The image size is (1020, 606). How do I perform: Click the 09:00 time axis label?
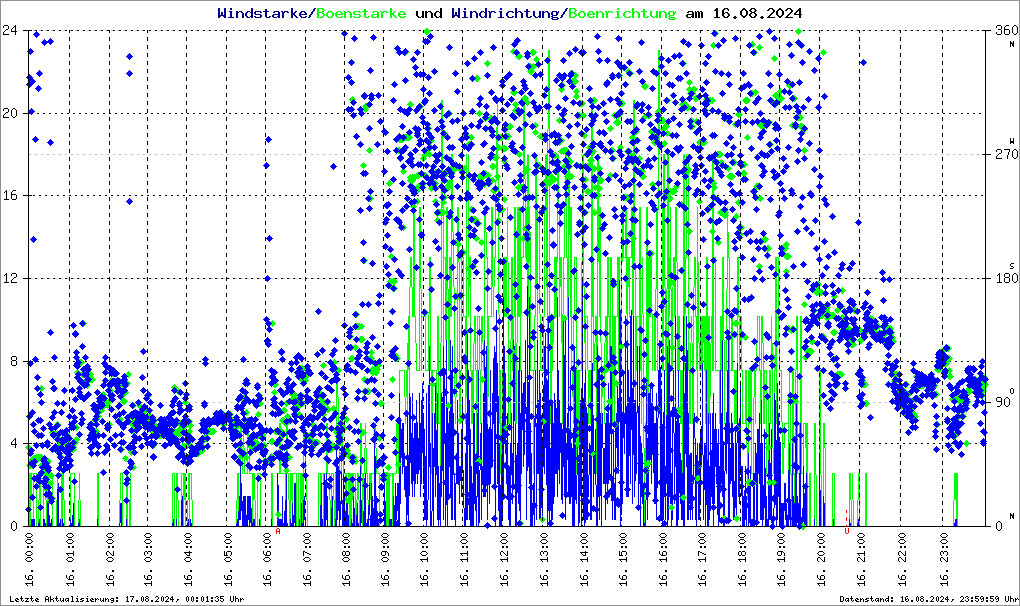pos(386,559)
